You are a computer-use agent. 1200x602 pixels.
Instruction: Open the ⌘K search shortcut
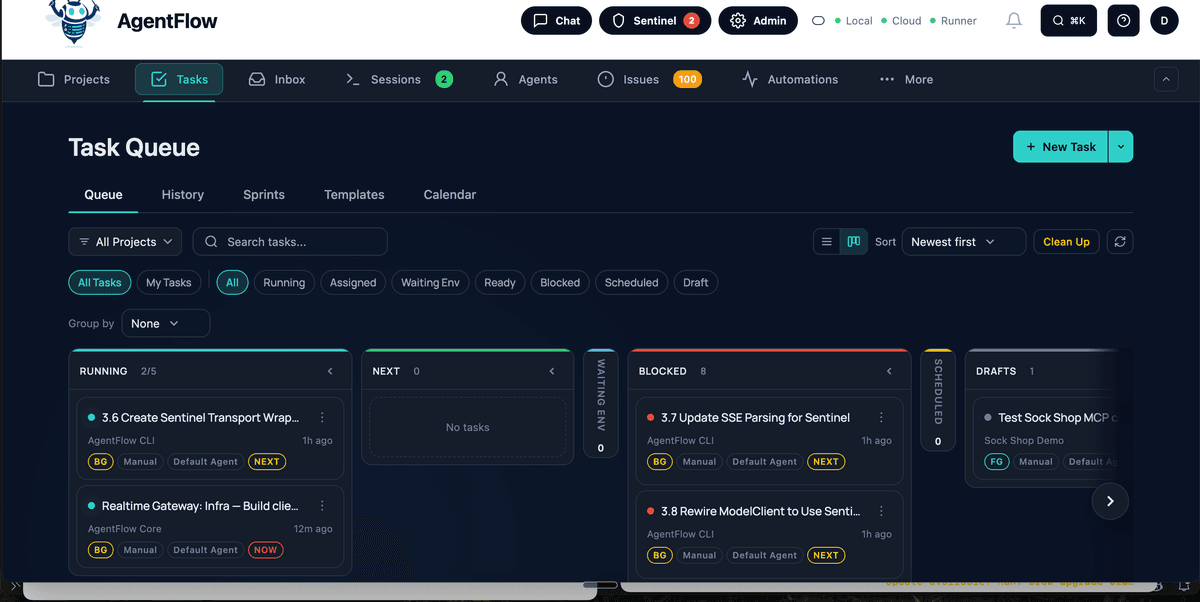click(1068, 20)
